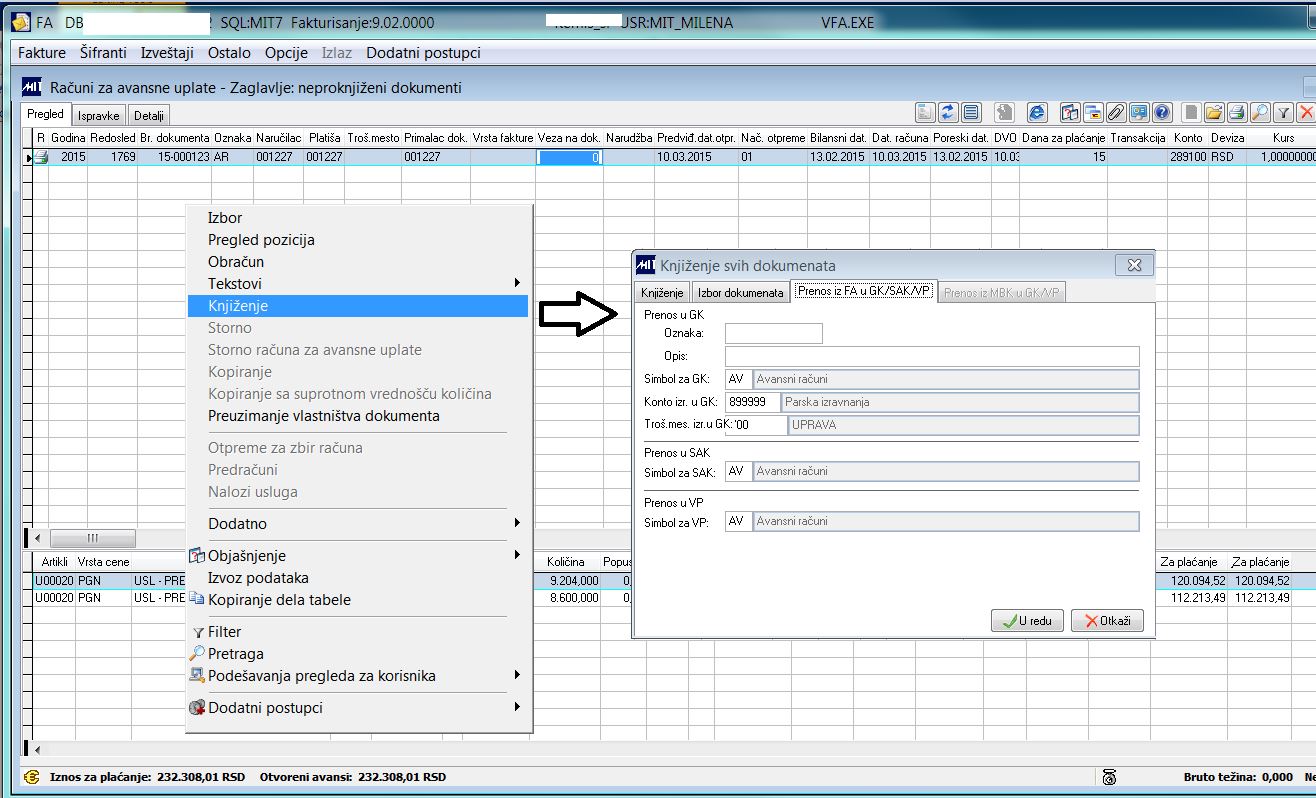The image size is (1316, 798).
Task: Click the weight icon in status bar
Action: click(x=1107, y=777)
